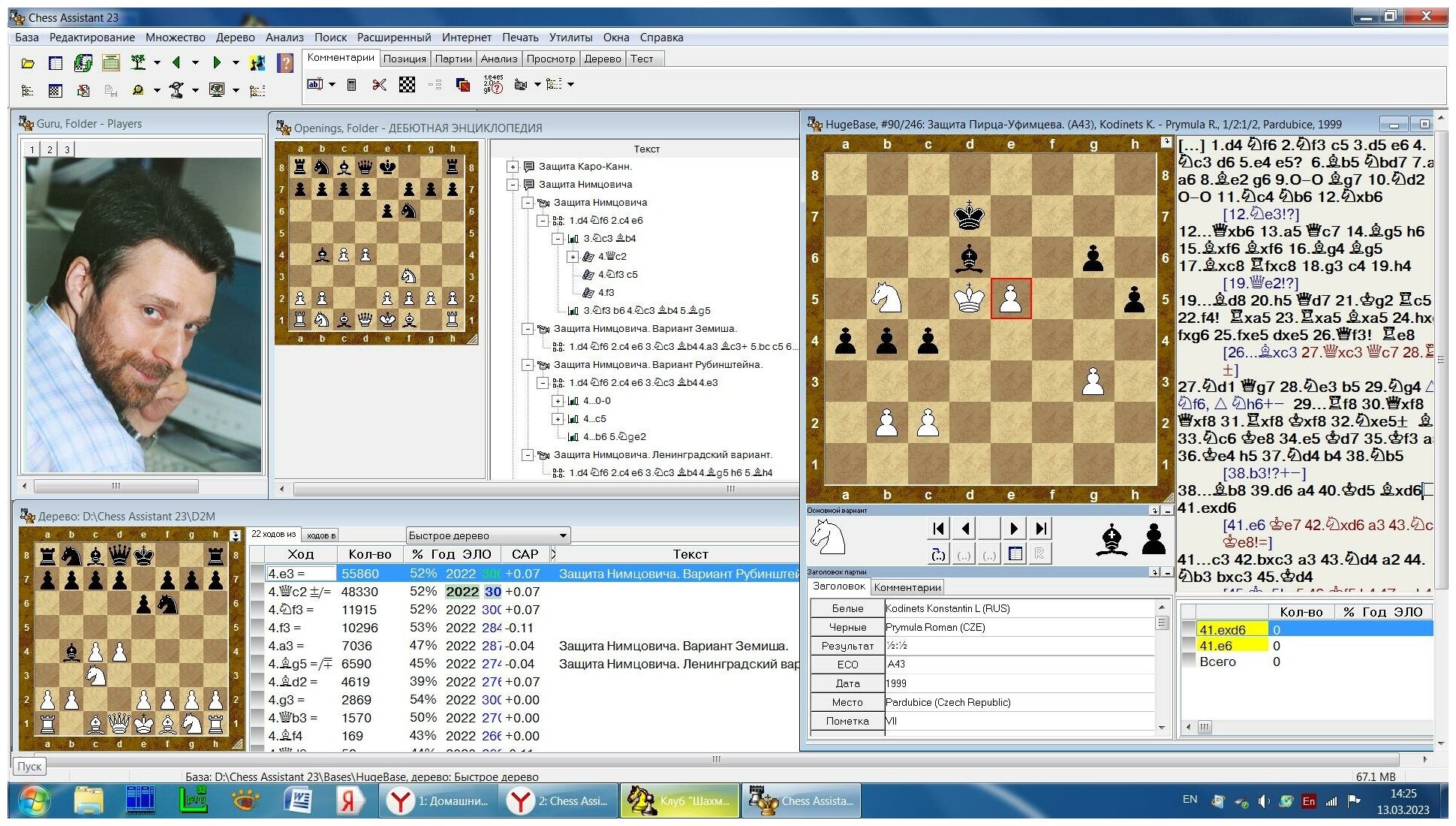Image resolution: width=1456 pixels, height=826 pixels.
Task: Click the game list table icon below navigation arrows
Action: click(1015, 554)
